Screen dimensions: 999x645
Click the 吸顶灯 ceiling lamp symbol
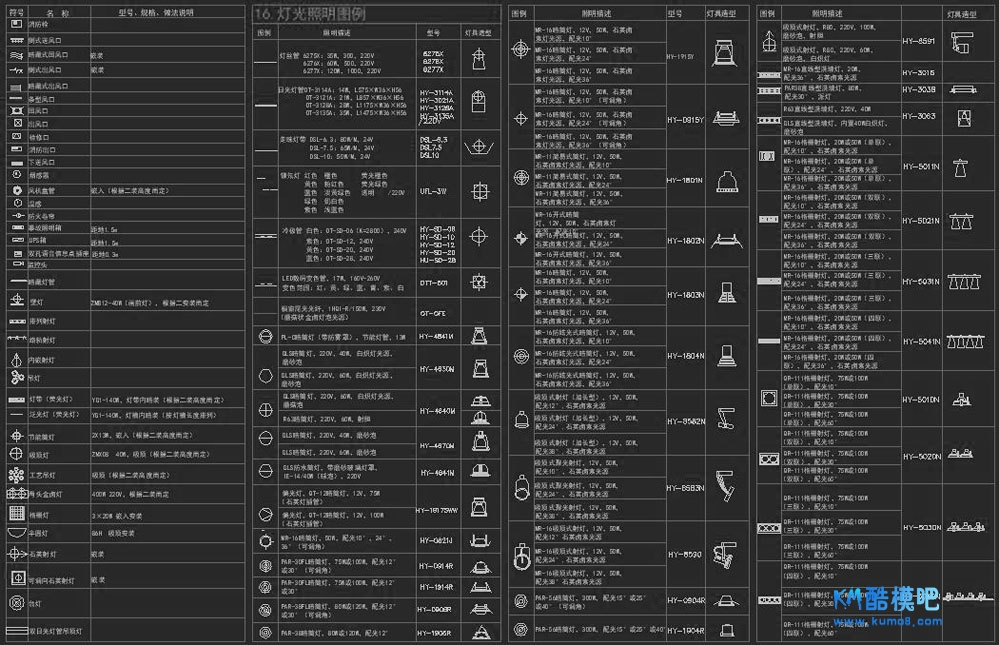17,455
